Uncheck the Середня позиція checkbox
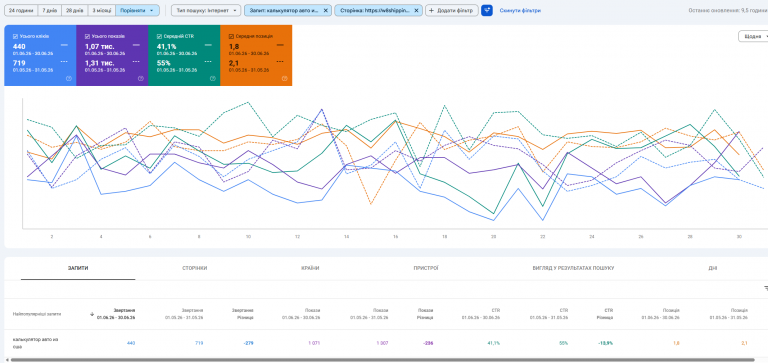This screenshot has width=768, height=363. click(x=231, y=36)
